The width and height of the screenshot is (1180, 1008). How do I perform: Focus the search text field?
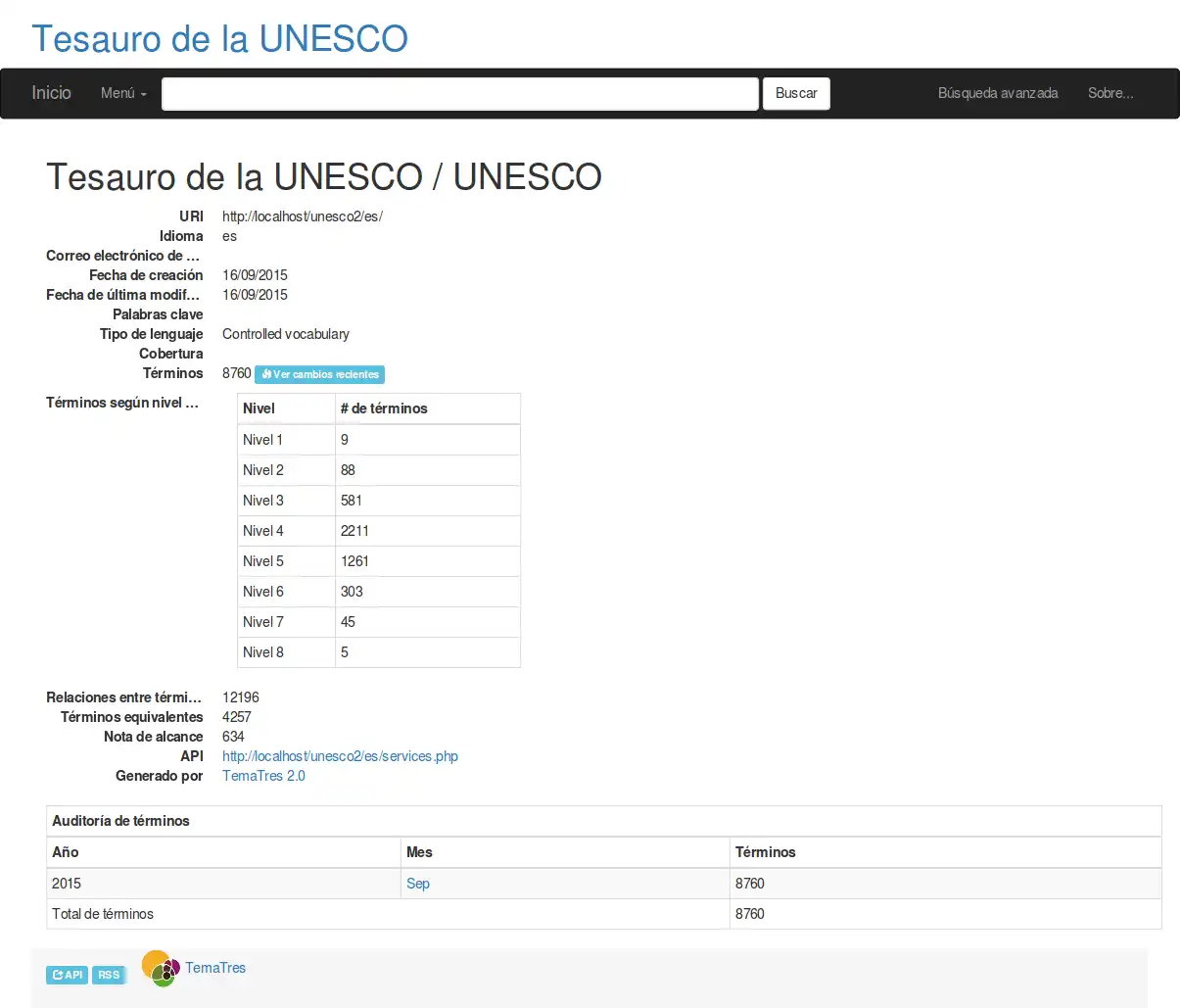point(460,93)
